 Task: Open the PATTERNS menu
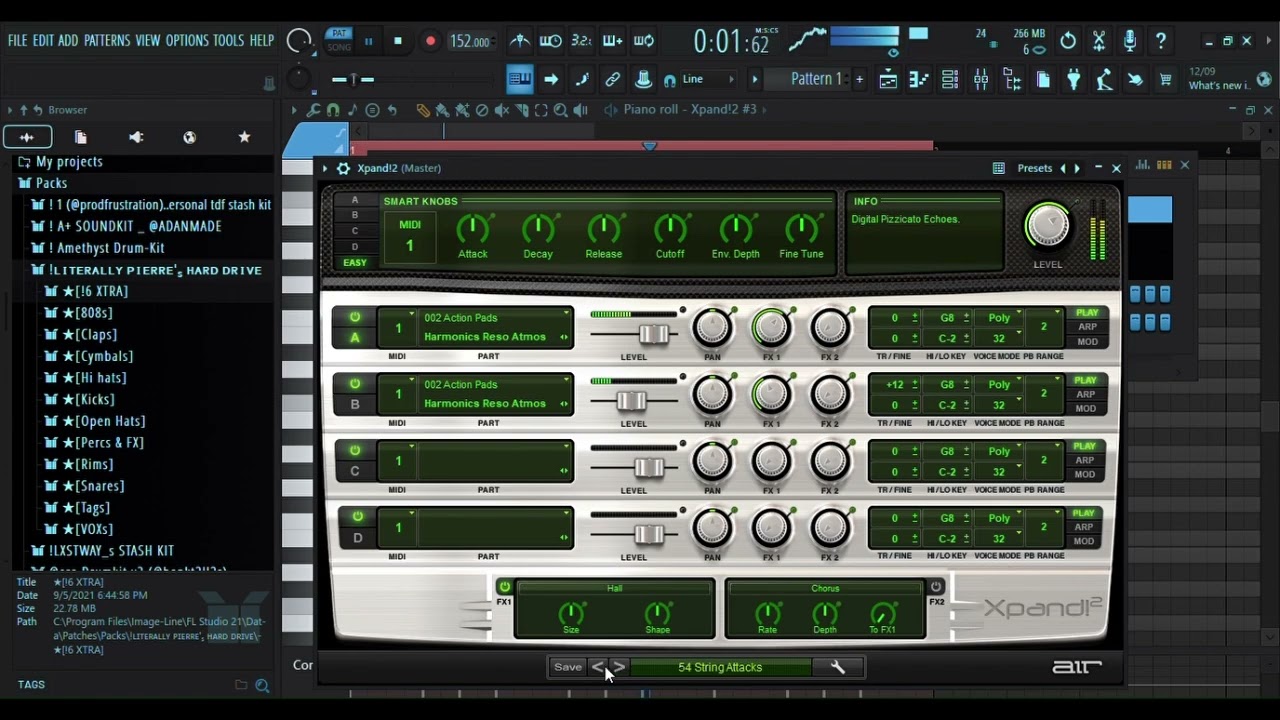[x=107, y=41]
